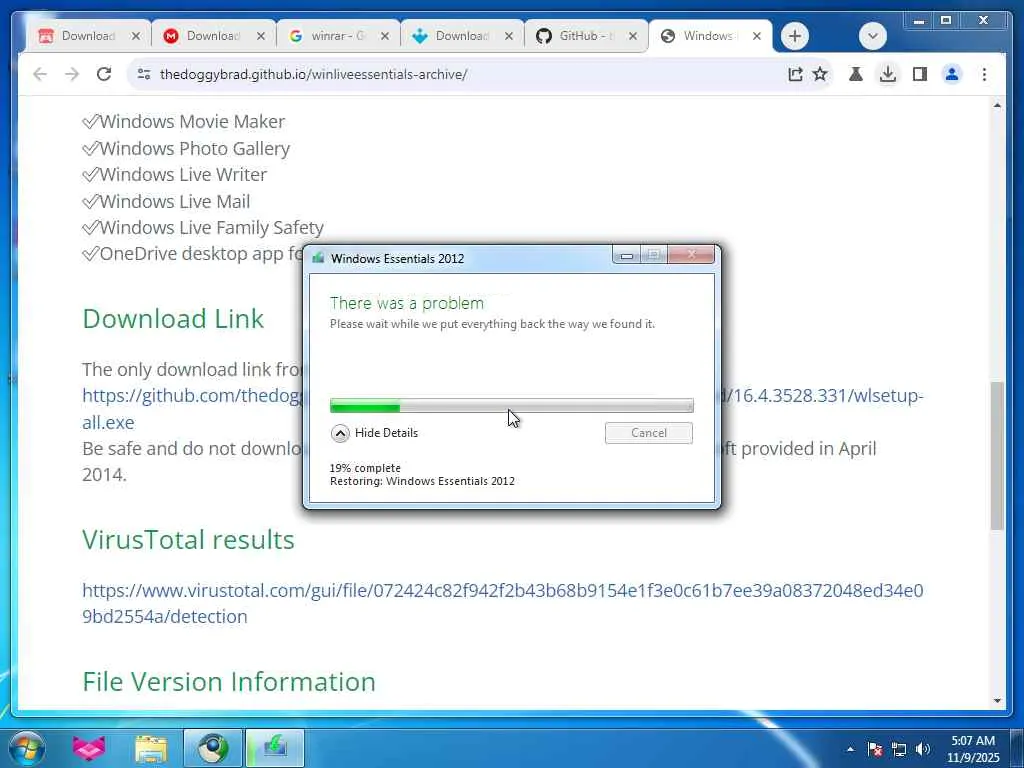
Task: Toggle the side panel icon
Action: [920, 74]
